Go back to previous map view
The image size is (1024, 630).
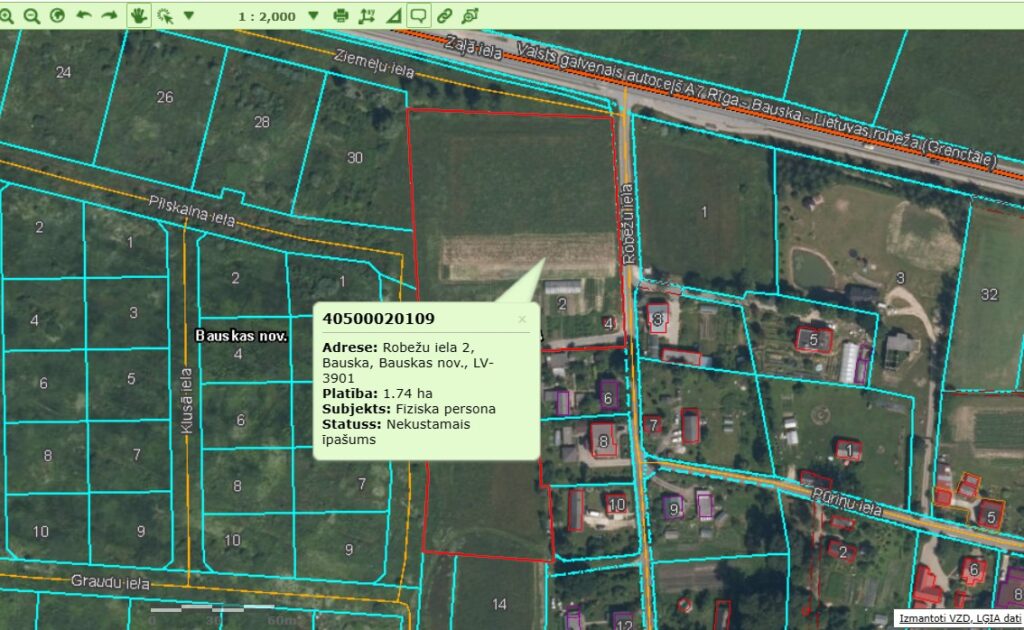(x=83, y=16)
